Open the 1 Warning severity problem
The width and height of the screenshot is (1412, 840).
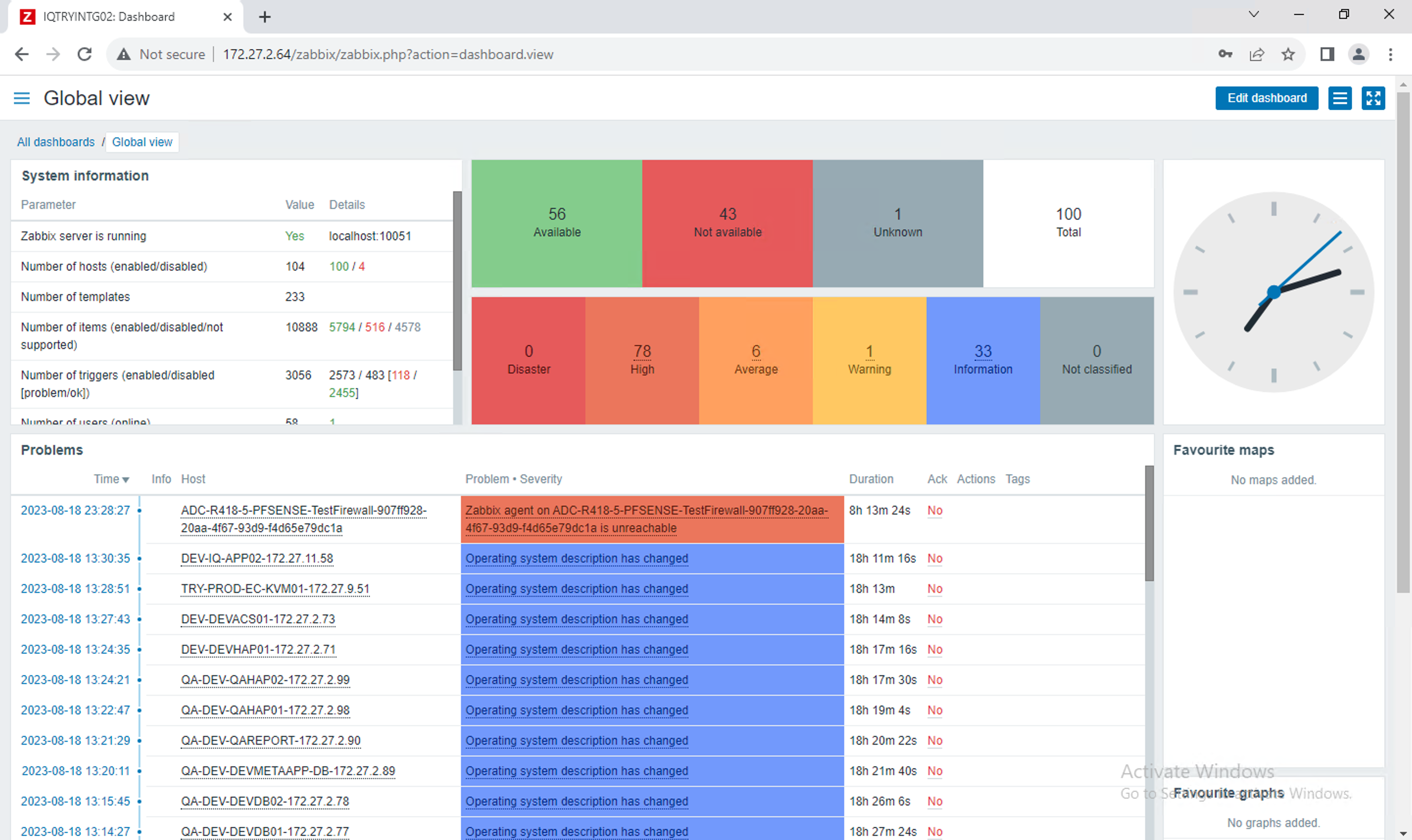click(x=870, y=351)
